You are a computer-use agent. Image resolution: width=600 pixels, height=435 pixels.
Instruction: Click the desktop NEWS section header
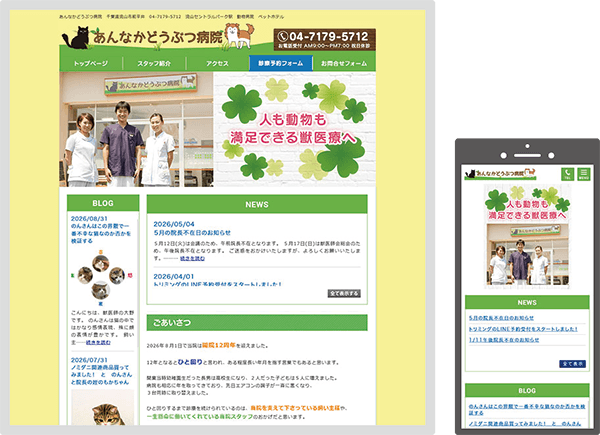point(257,204)
